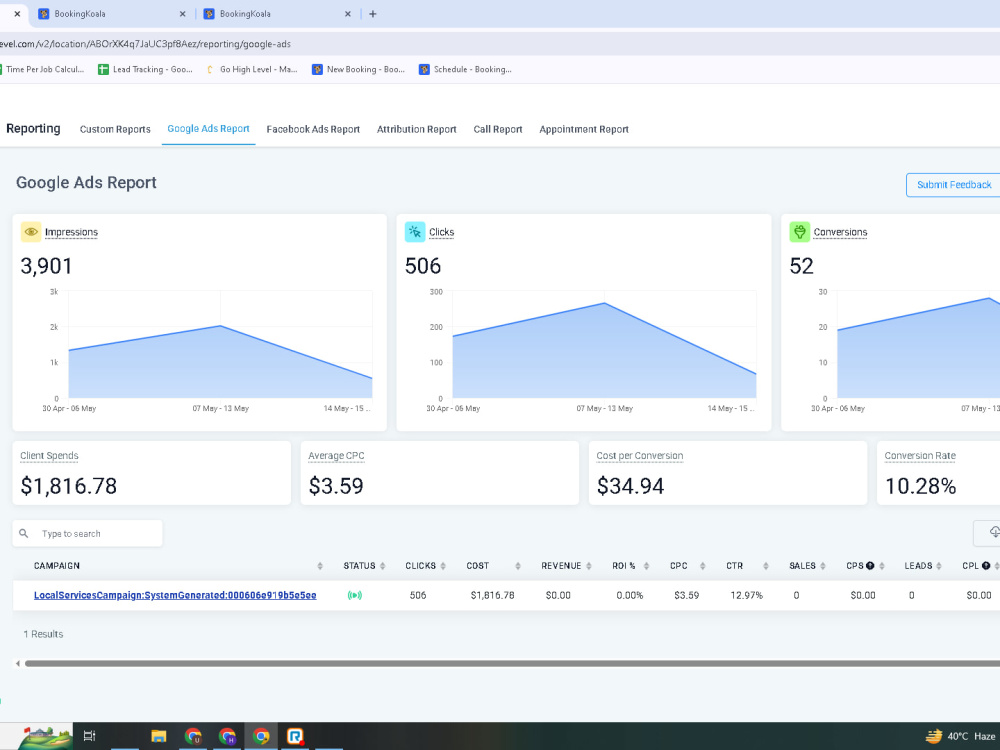Click the Conversion Rate label
This screenshot has height=750, width=1000.
point(920,455)
